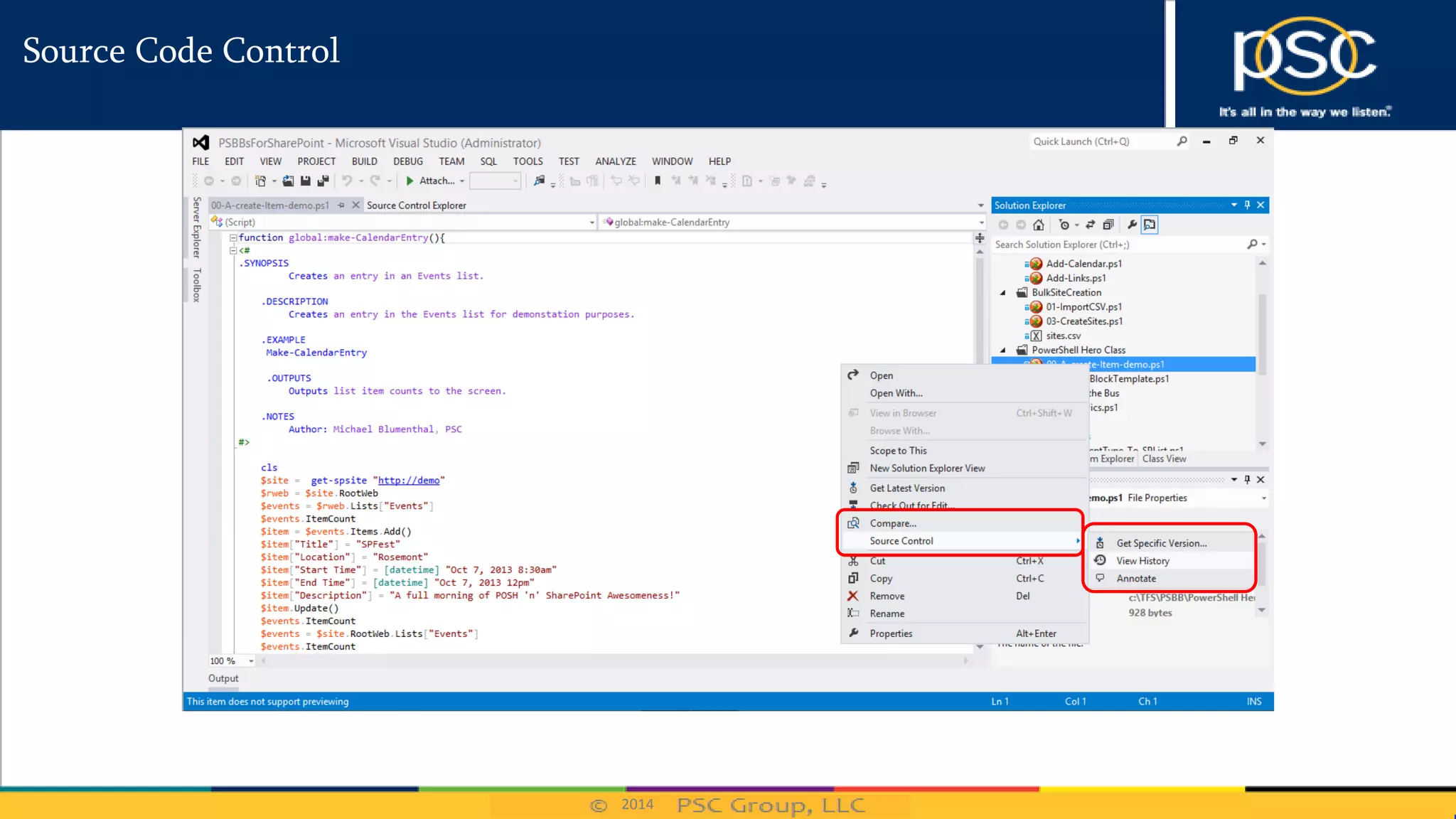Open the Server Explorer side tab
The height and width of the screenshot is (819, 1456).
(x=197, y=227)
